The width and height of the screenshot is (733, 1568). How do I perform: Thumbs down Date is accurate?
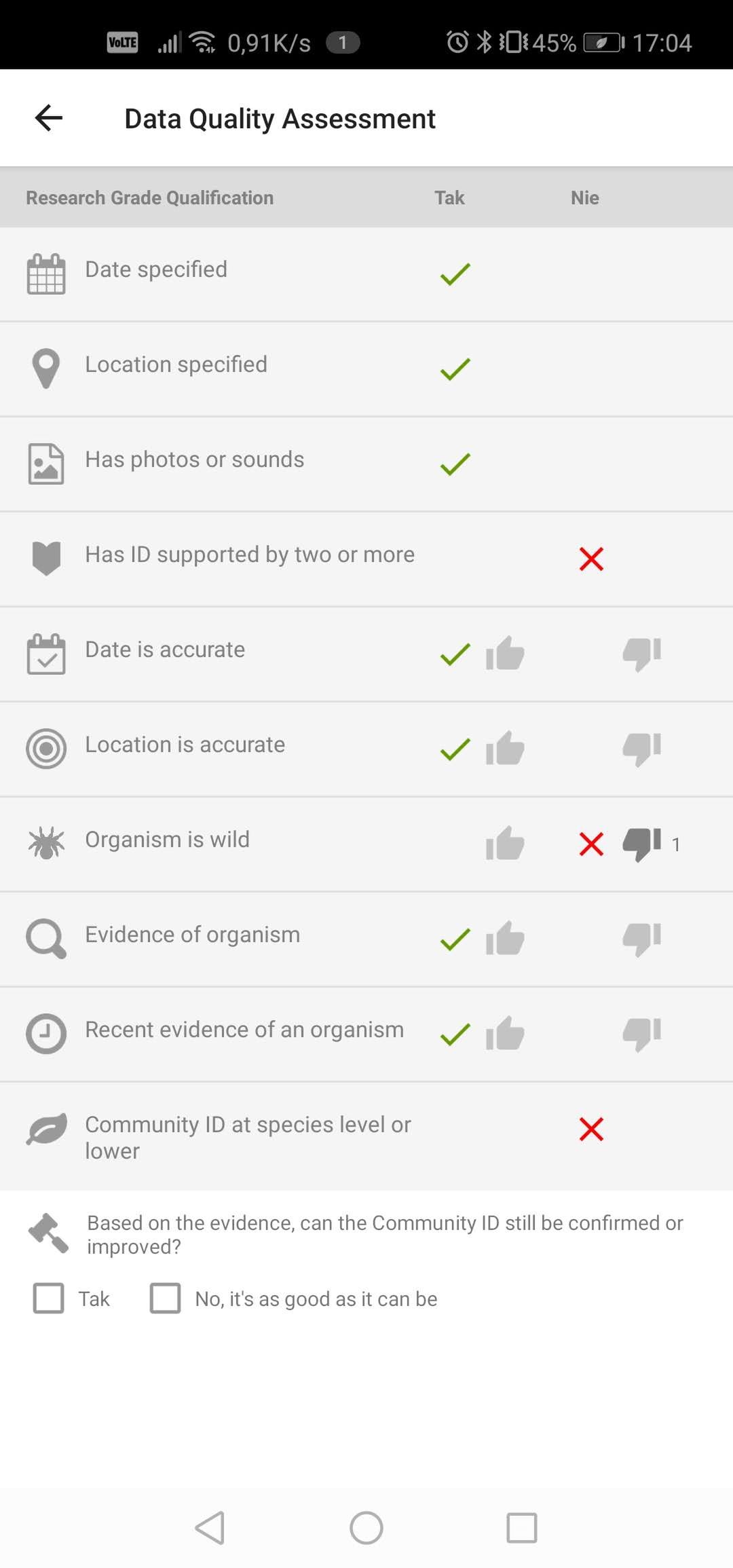click(x=641, y=654)
